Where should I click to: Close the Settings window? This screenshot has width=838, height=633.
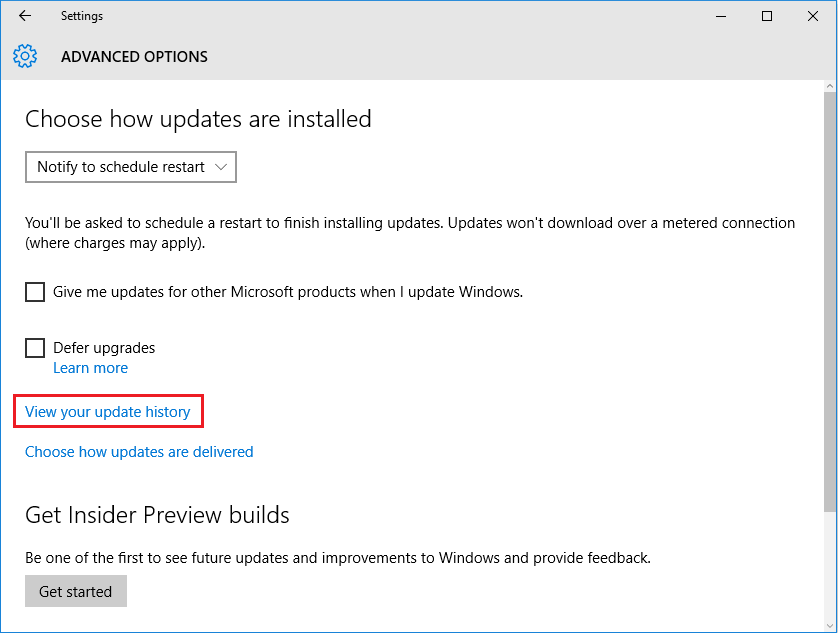coord(813,16)
